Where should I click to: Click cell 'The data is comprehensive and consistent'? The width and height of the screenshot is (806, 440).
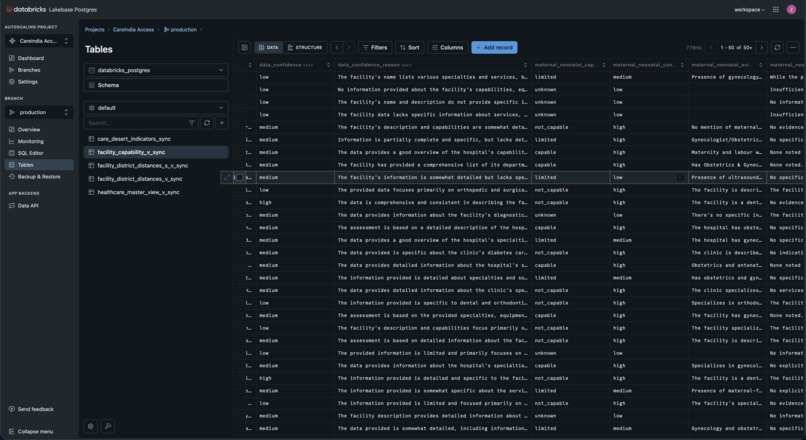click(x=433, y=203)
